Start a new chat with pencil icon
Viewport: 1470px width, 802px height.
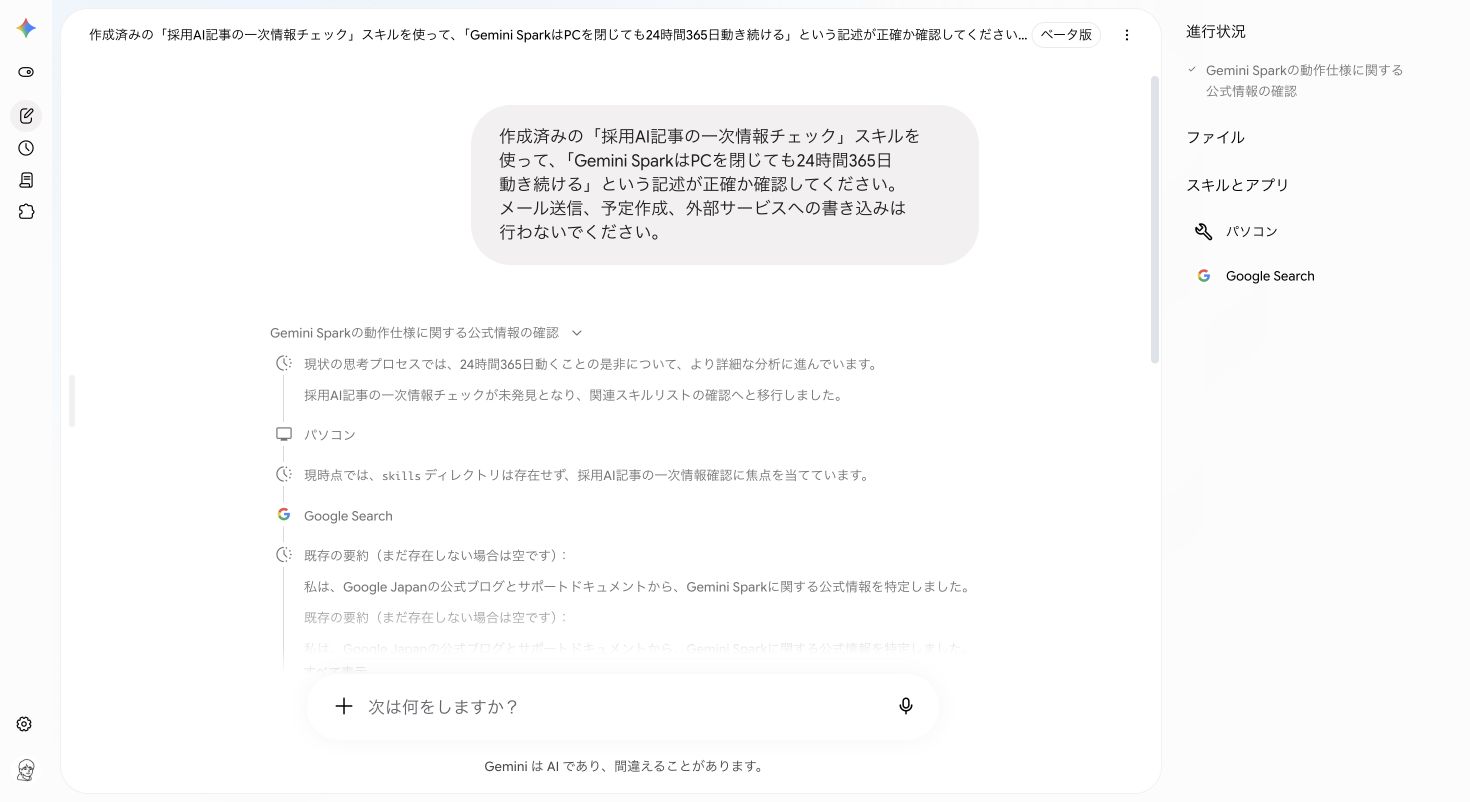tap(26, 116)
